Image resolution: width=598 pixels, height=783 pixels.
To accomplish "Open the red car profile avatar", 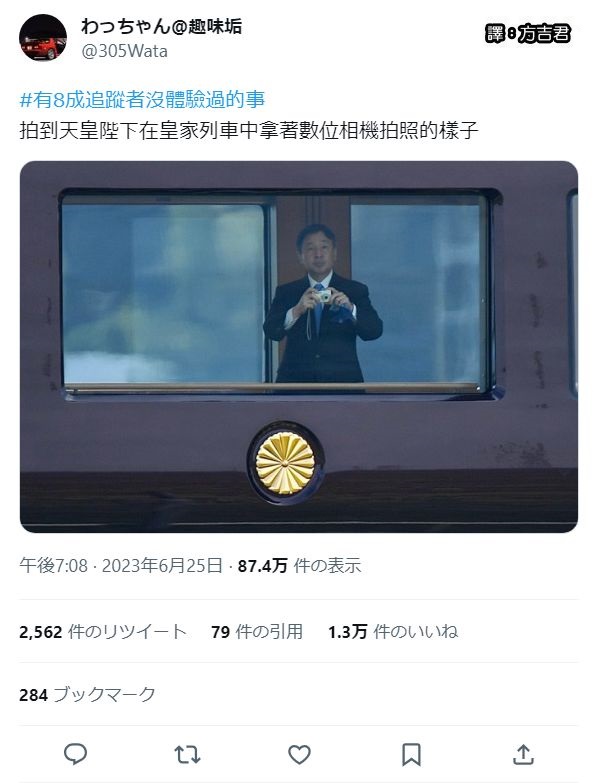I will pos(43,38).
